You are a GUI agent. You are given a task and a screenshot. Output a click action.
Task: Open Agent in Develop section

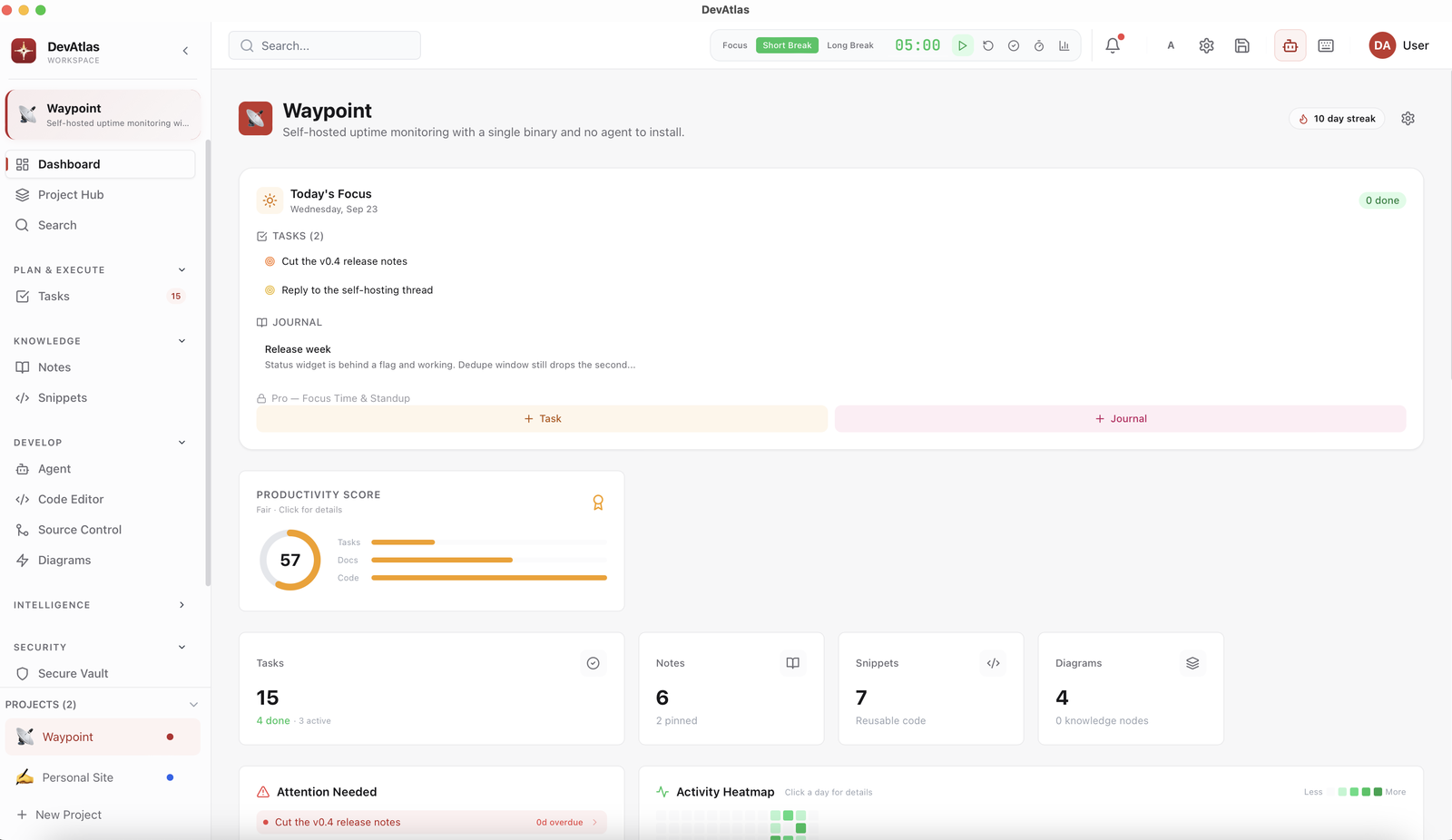point(100,469)
